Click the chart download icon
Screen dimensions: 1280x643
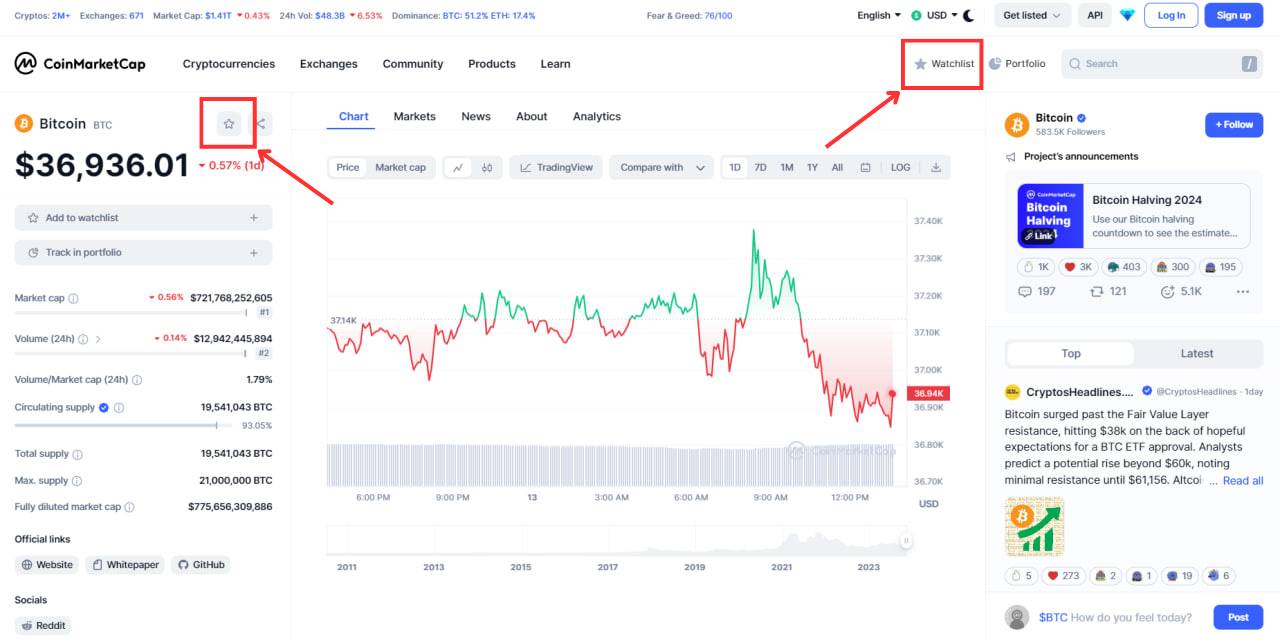(x=936, y=168)
